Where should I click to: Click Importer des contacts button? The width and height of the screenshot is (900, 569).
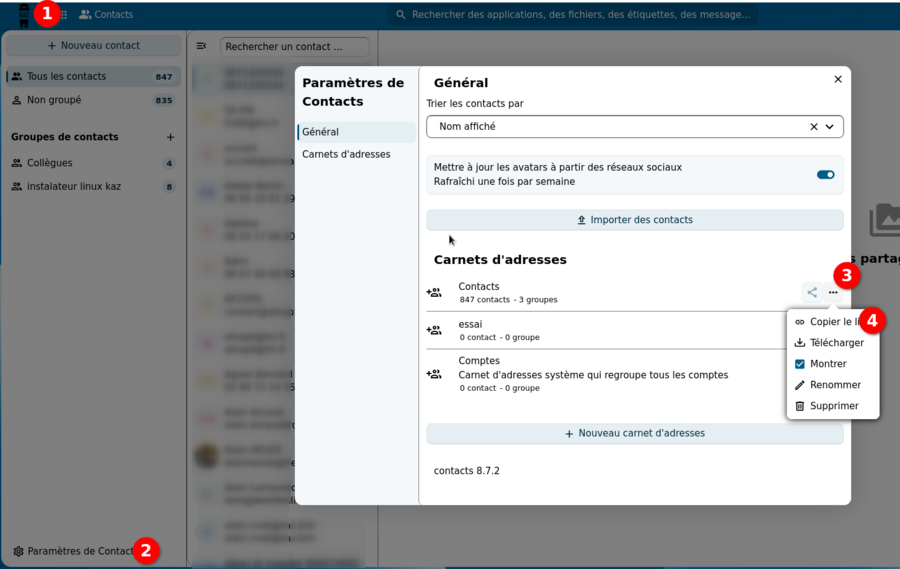coord(635,220)
